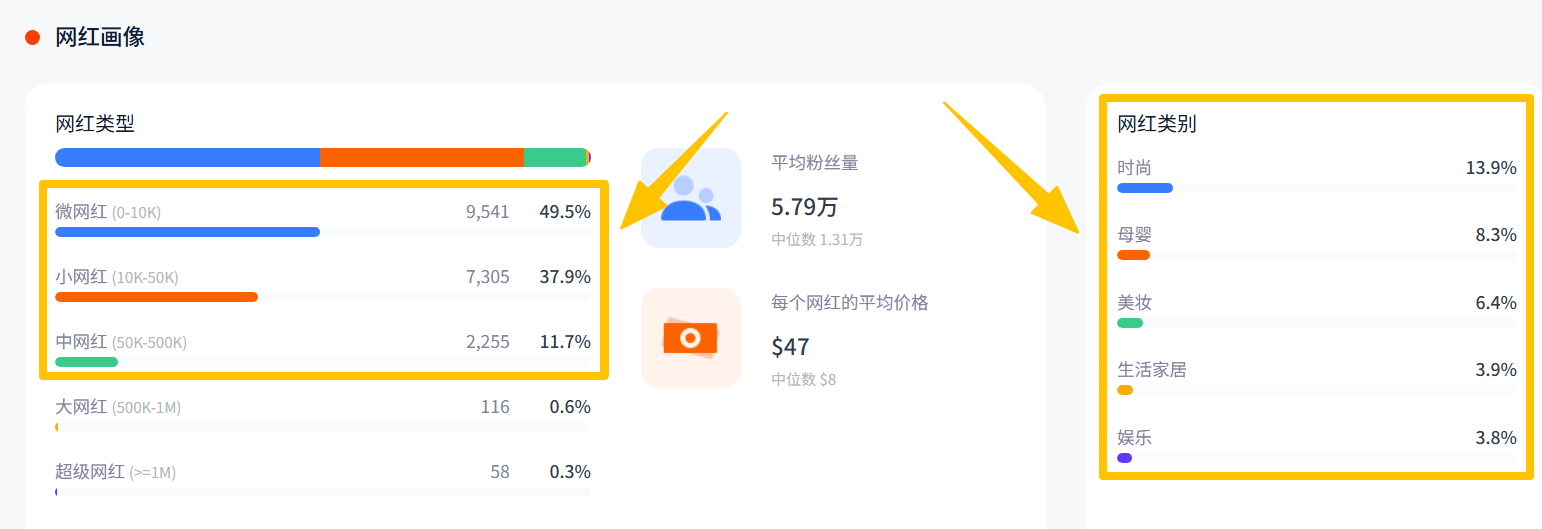Click the $47 average price value
This screenshot has width=1542, height=529.
click(790, 347)
